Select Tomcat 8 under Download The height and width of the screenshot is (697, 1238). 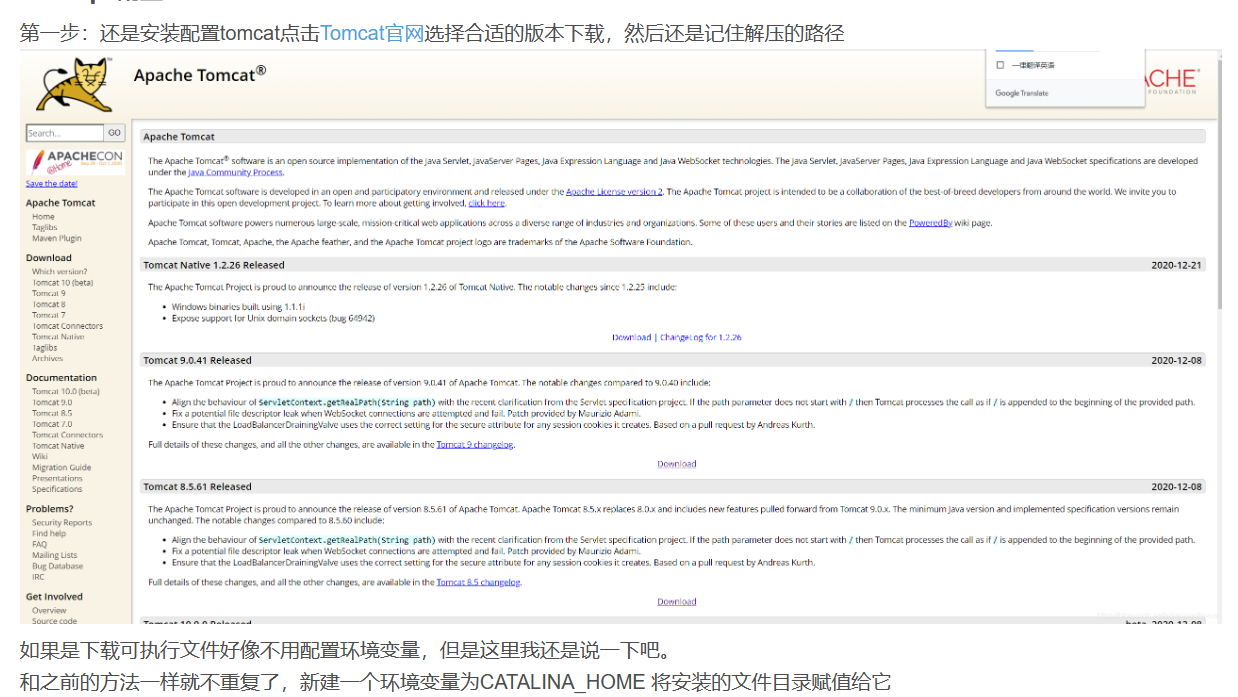(48, 304)
